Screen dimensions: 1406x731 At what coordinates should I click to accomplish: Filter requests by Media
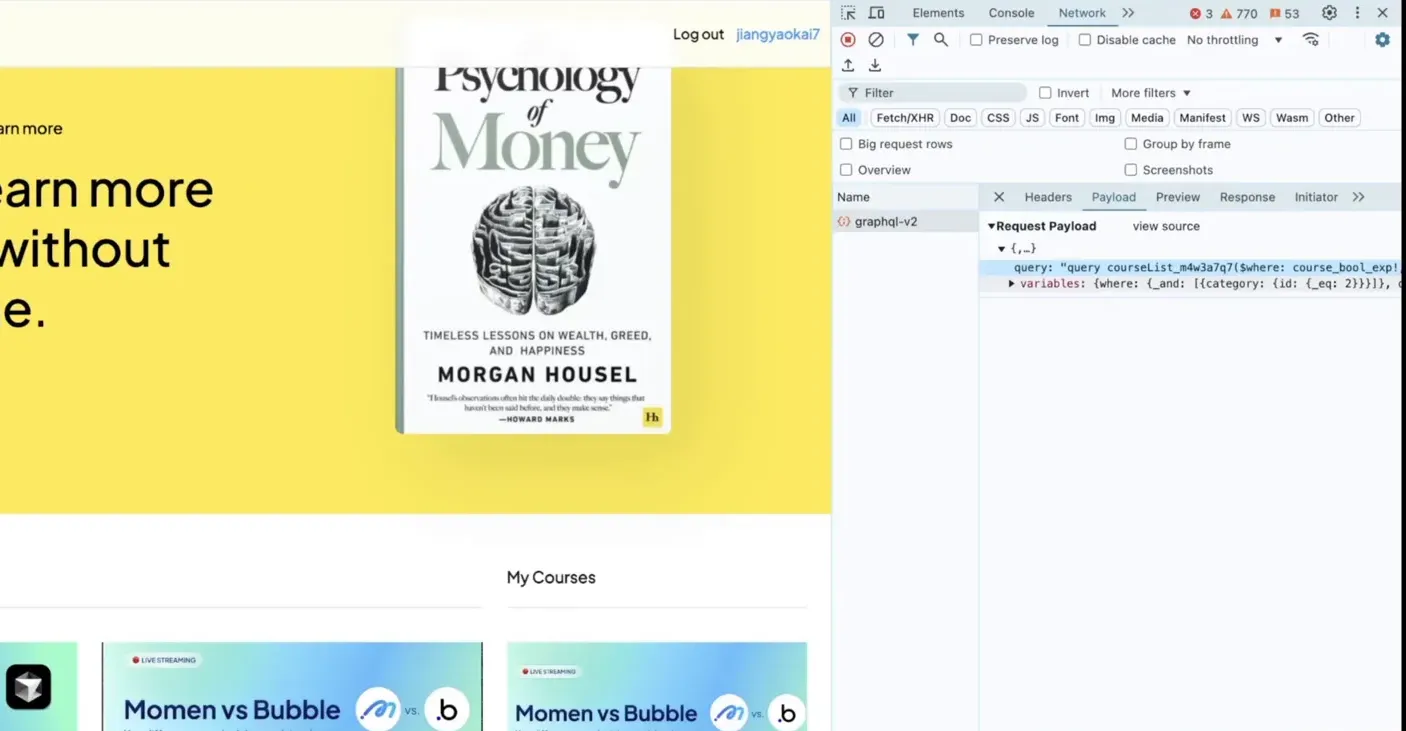click(1147, 118)
